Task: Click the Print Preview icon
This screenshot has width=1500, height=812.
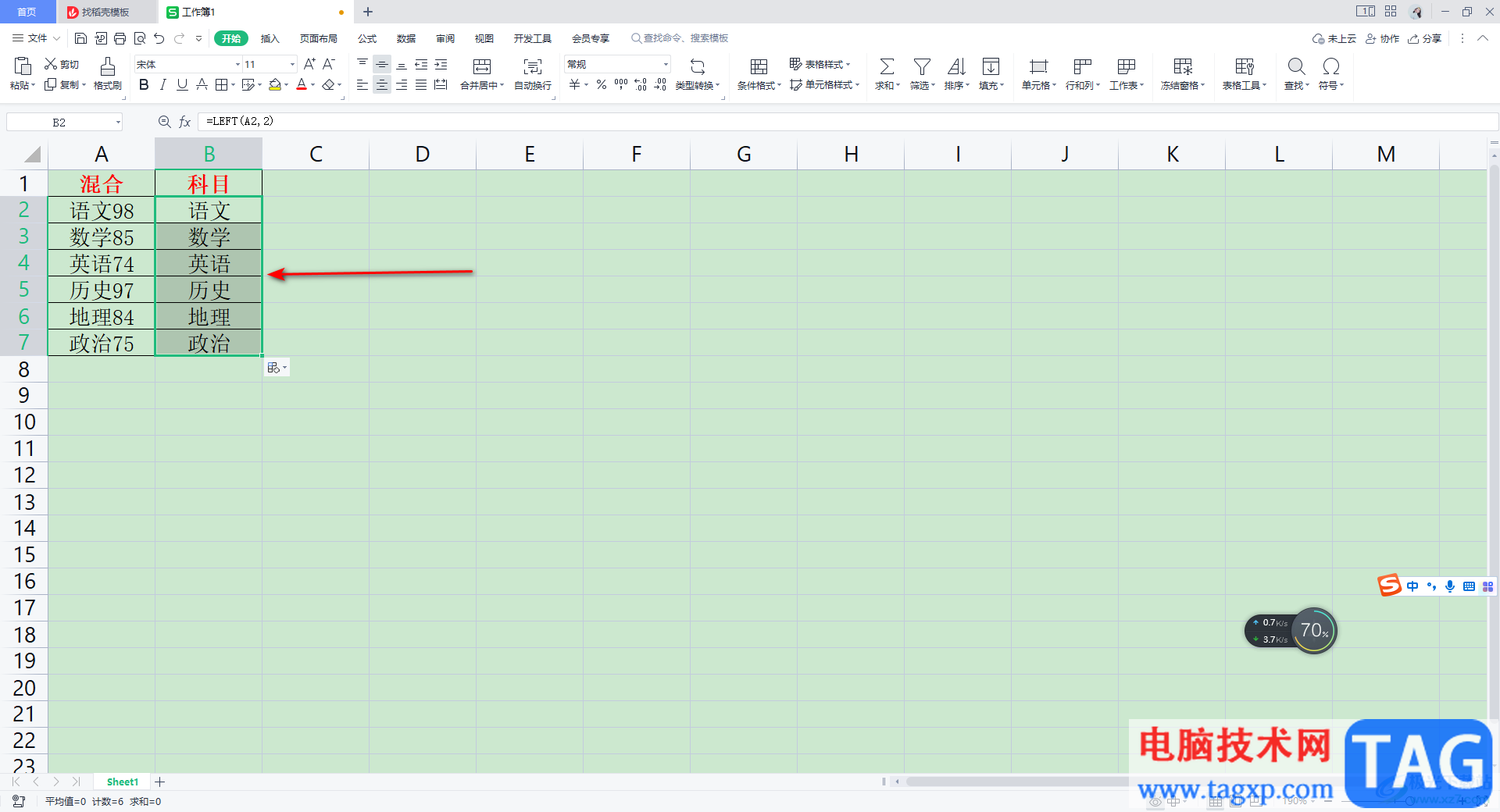Action: pyautogui.click(x=140, y=38)
